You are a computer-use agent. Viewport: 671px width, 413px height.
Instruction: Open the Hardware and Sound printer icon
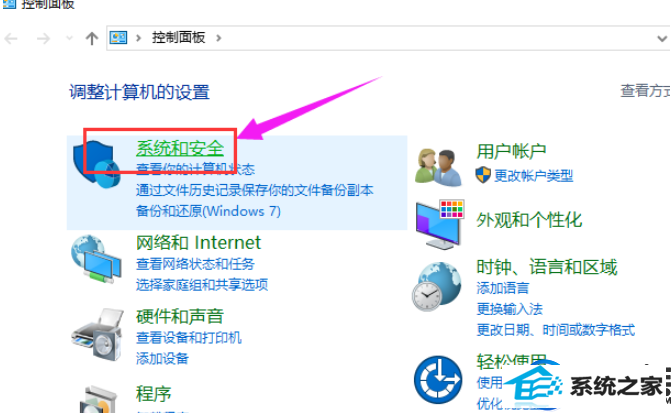[97, 334]
